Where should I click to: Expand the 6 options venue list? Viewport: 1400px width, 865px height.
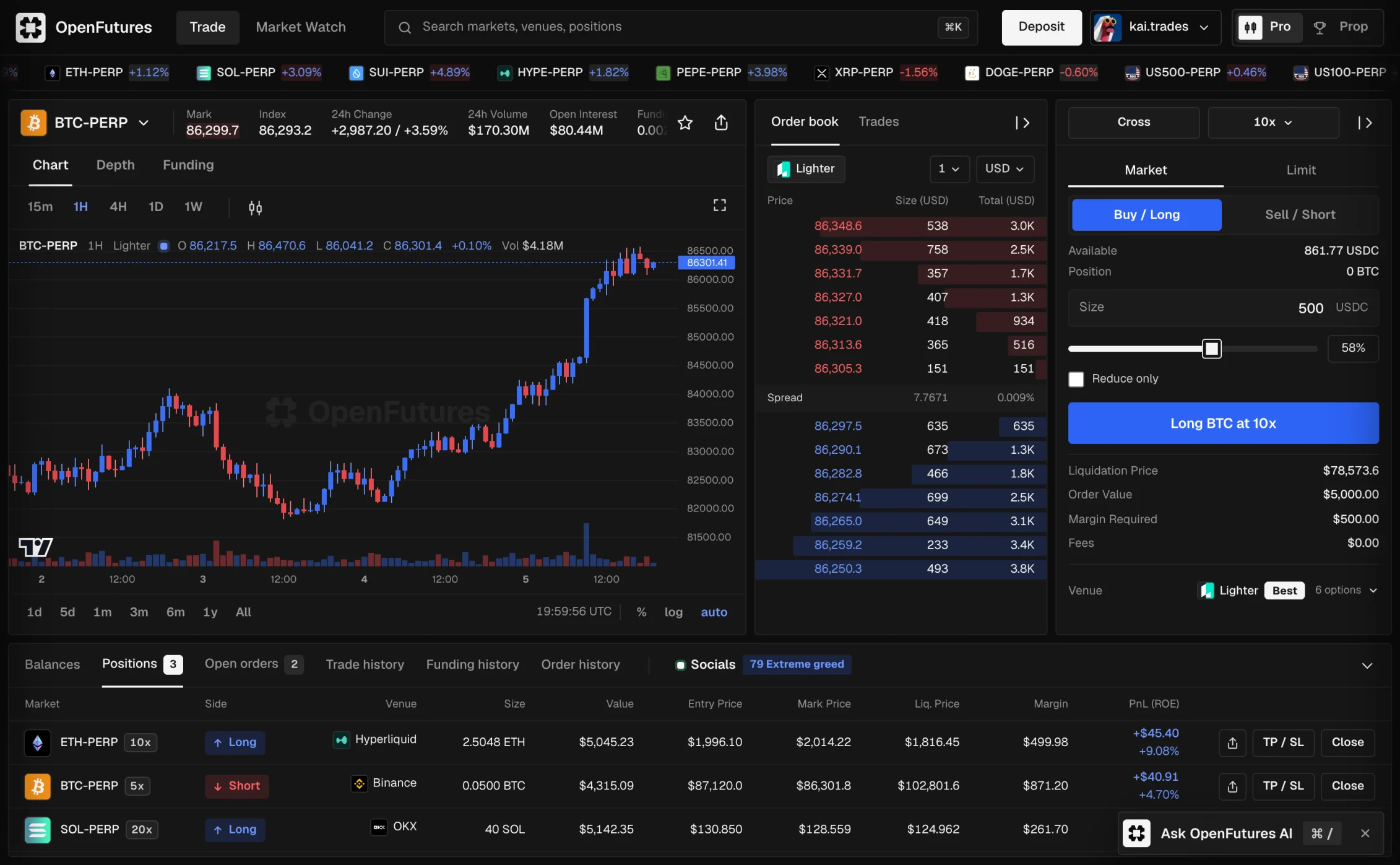(1346, 591)
